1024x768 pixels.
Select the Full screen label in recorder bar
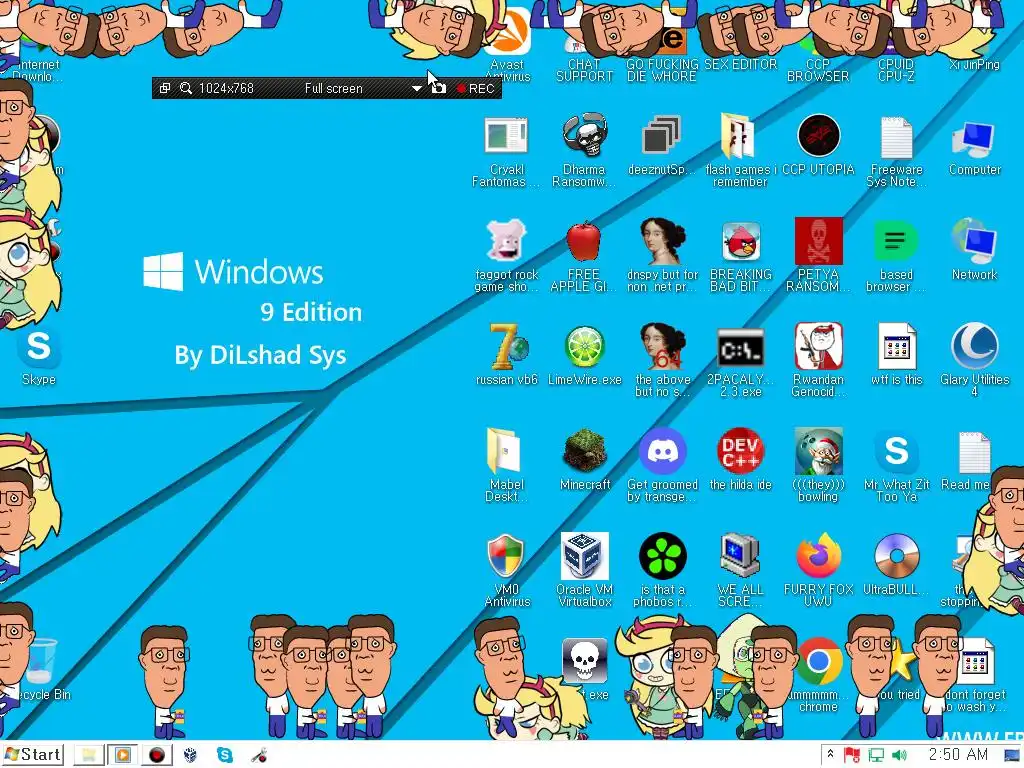333,88
